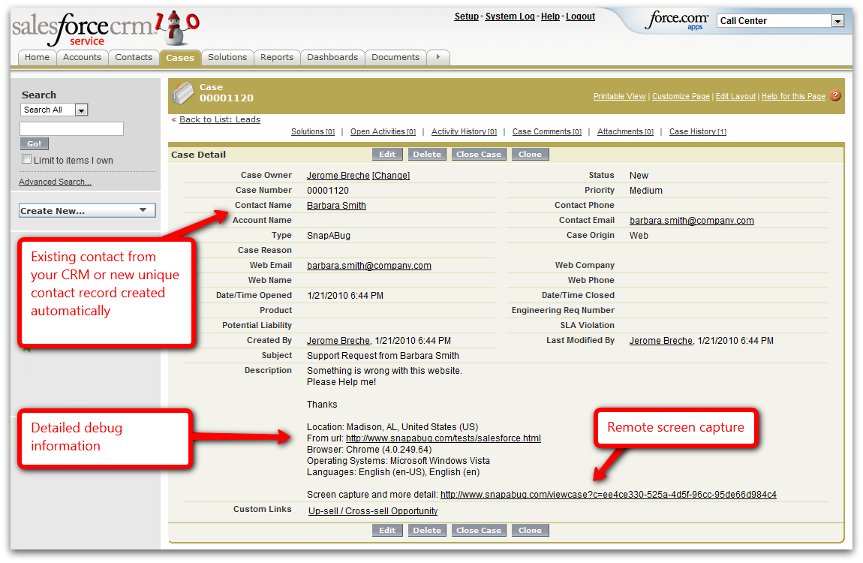Screen dimensions: 863x563
Task: Click the bottom Delete button
Action: 427,531
